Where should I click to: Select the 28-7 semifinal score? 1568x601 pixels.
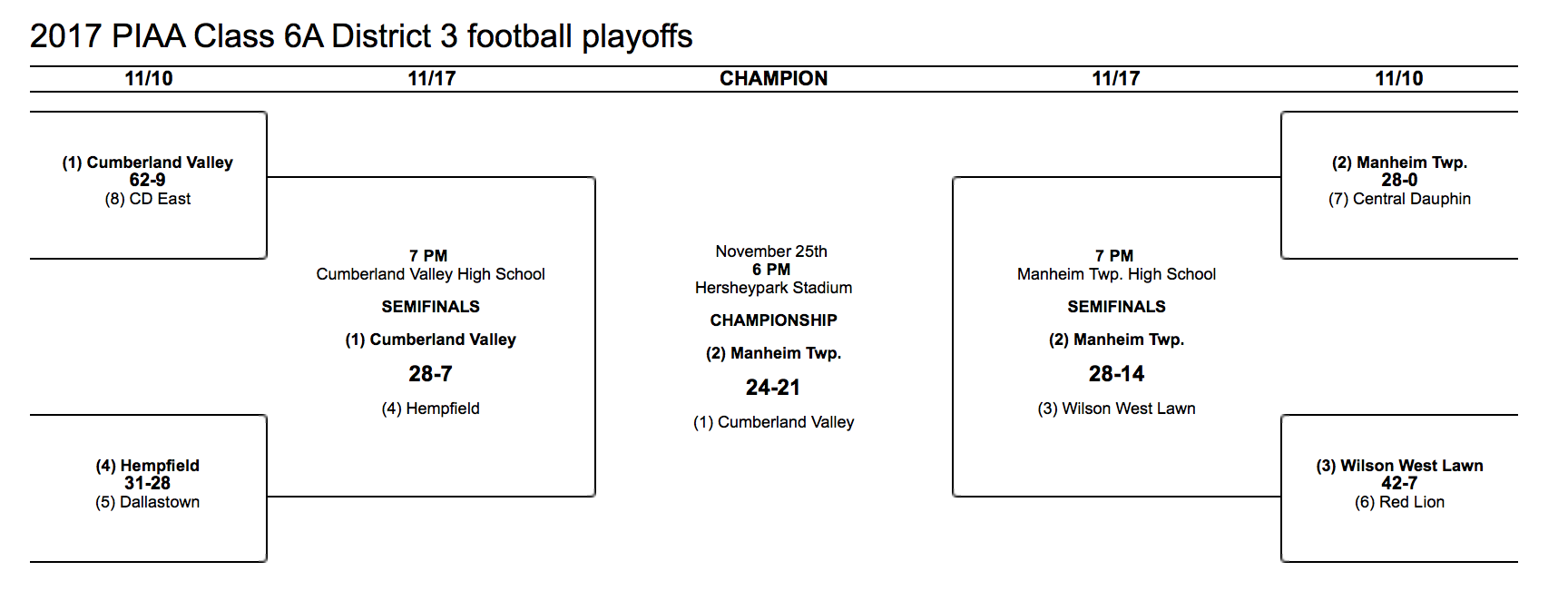430,374
